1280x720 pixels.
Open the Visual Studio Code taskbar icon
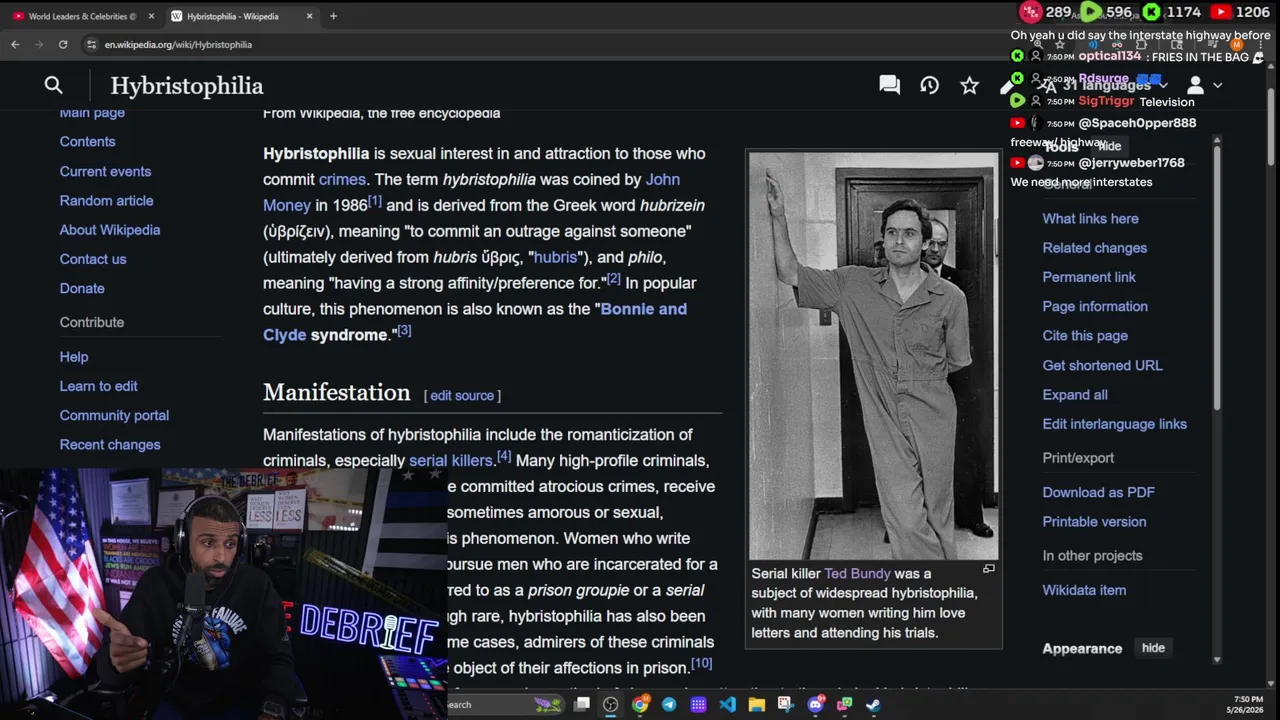727,704
